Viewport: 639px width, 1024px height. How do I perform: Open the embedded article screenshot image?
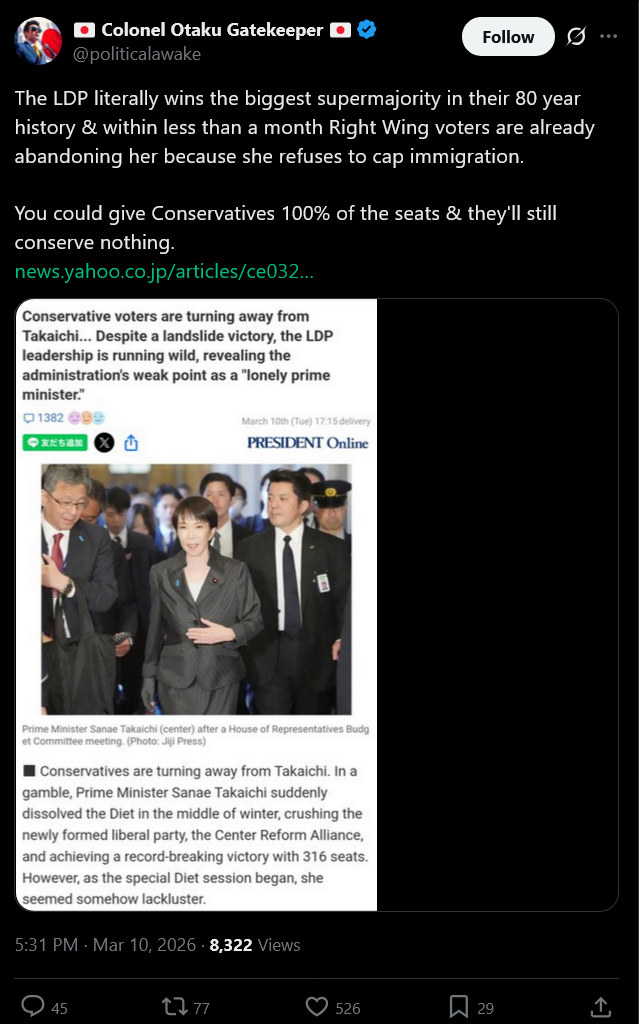coord(316,605)
